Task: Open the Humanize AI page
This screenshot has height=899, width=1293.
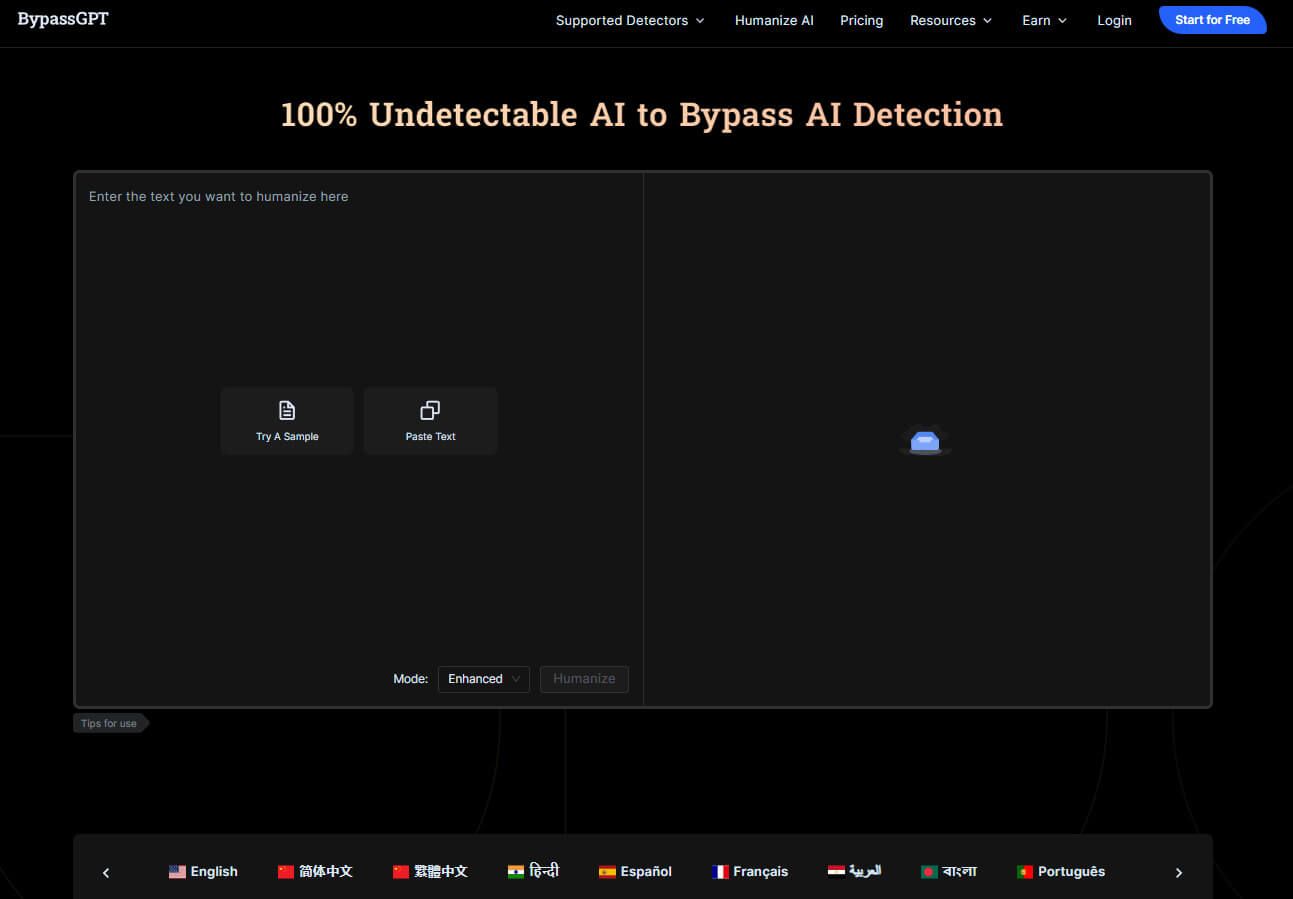Action: [x=774, y=20]
